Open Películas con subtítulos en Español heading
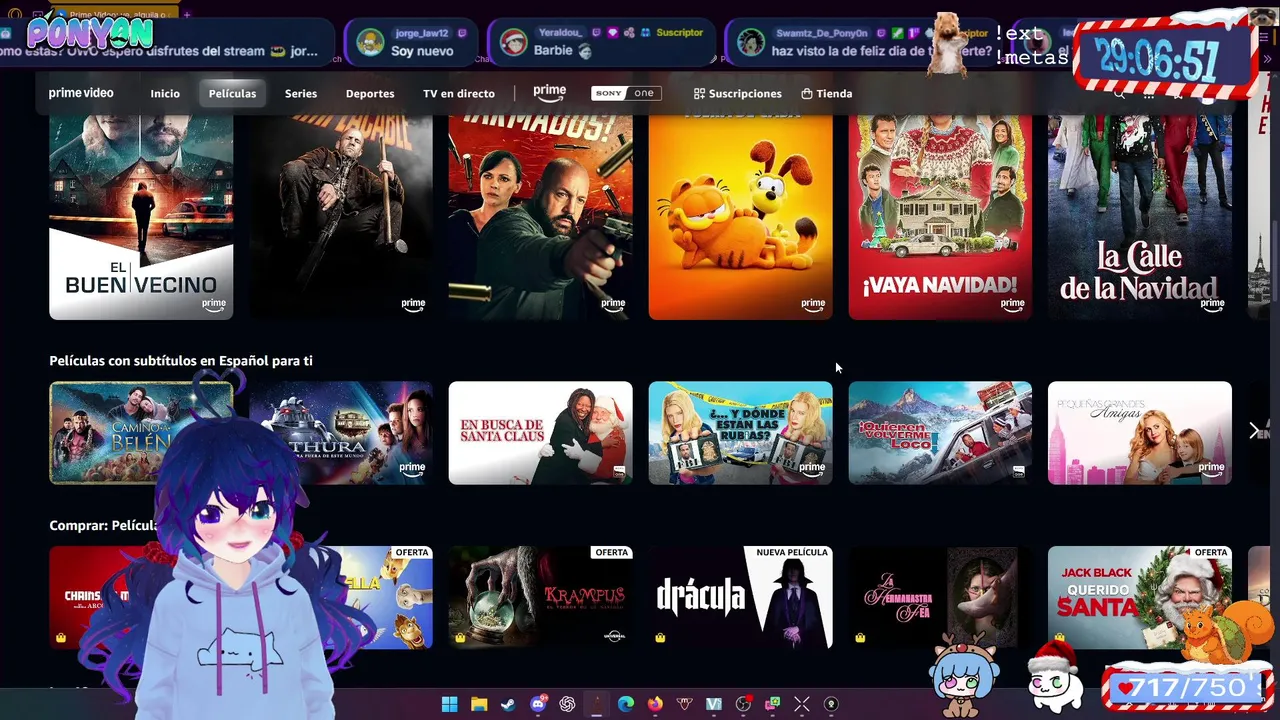This screenshot has width=1280, height=720. tap(181, 360)
